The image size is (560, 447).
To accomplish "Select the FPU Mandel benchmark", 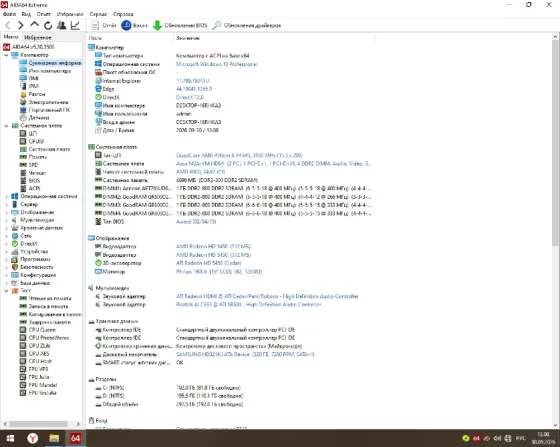I will pos(39,385).
